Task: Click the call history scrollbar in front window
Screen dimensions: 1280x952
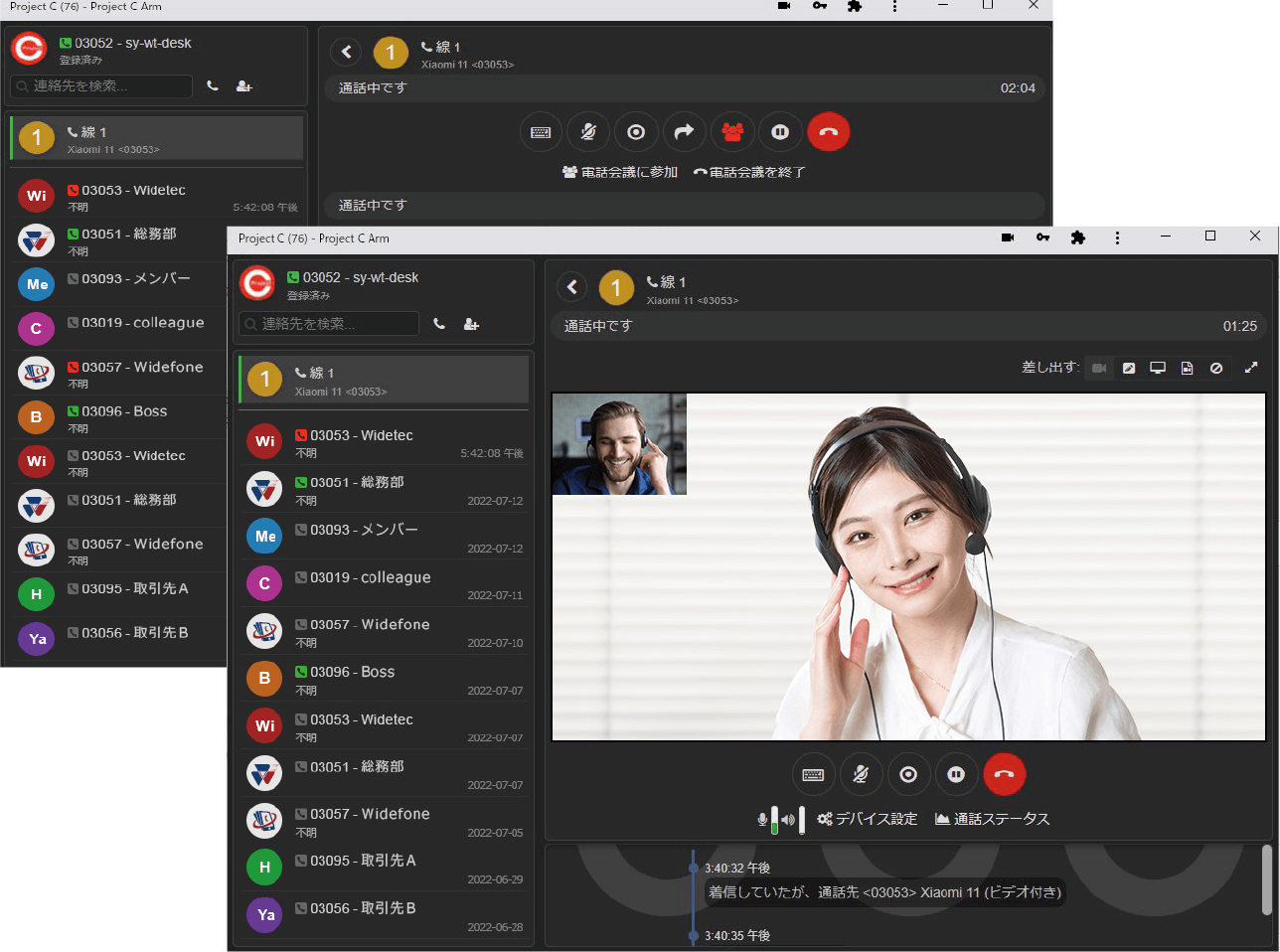Action: [1266, 879]
